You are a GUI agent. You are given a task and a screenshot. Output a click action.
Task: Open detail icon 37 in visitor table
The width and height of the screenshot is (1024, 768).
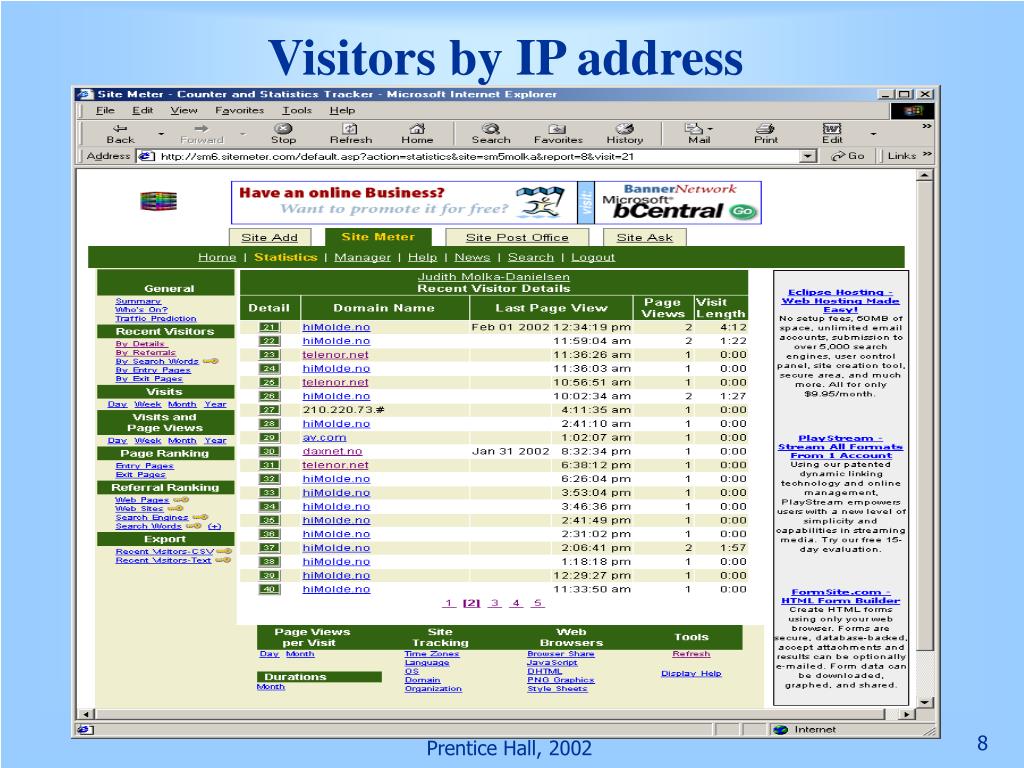coord(269,548)
